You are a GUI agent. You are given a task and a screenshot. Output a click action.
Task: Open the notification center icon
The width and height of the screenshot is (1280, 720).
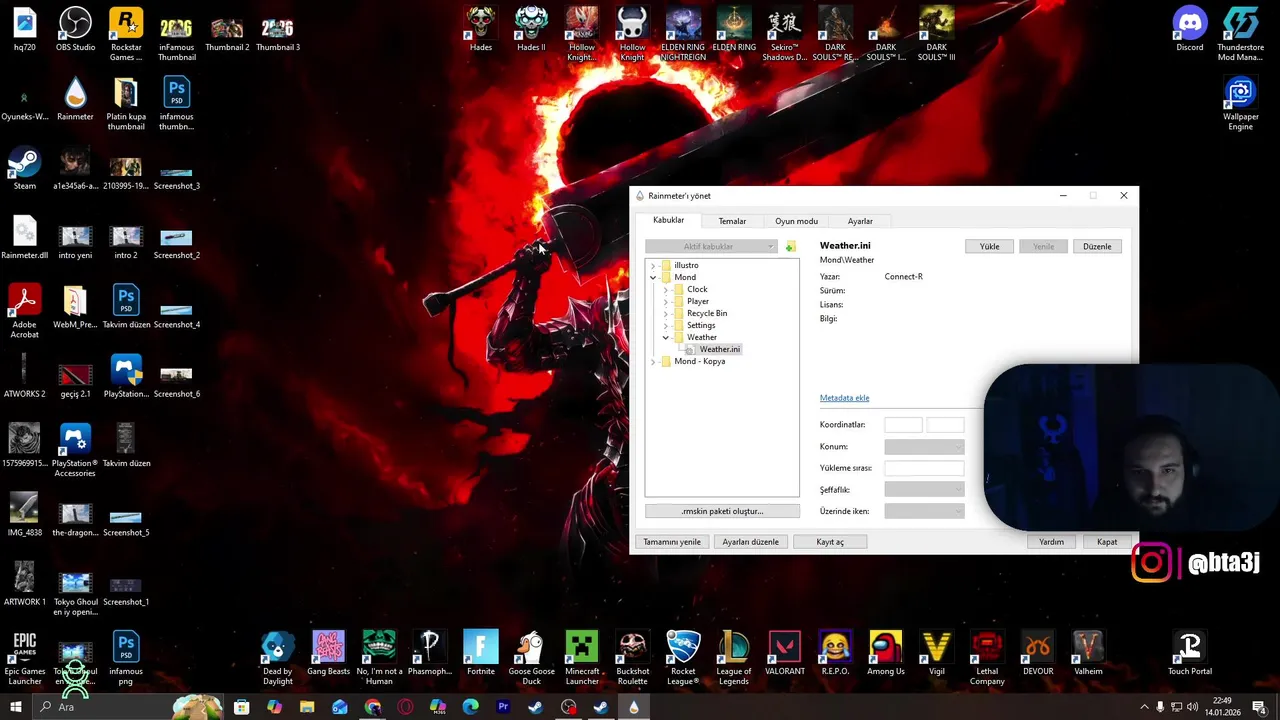pos(1258,707)
